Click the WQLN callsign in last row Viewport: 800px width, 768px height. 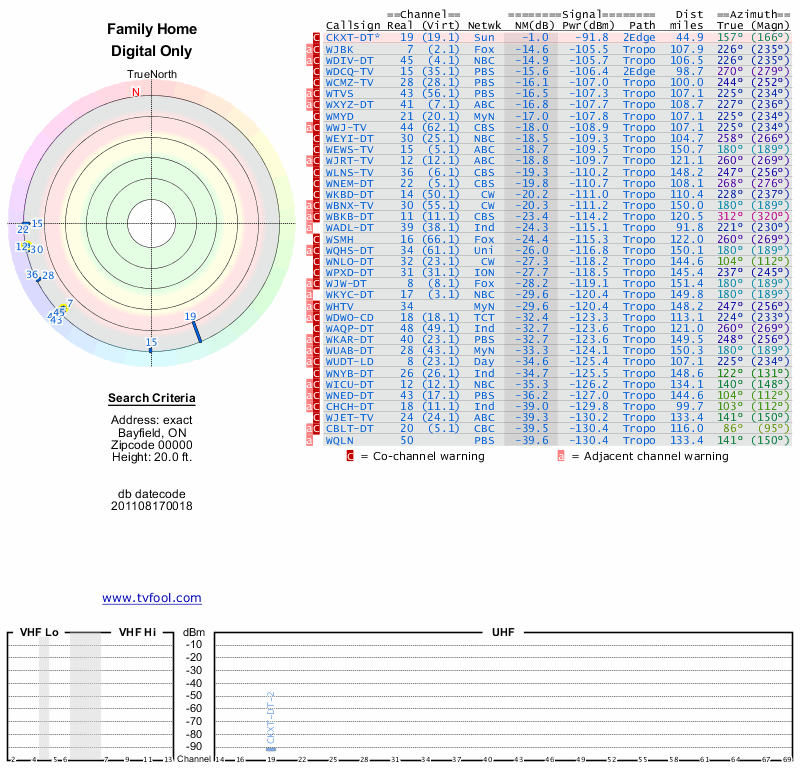tap(340, 440)
